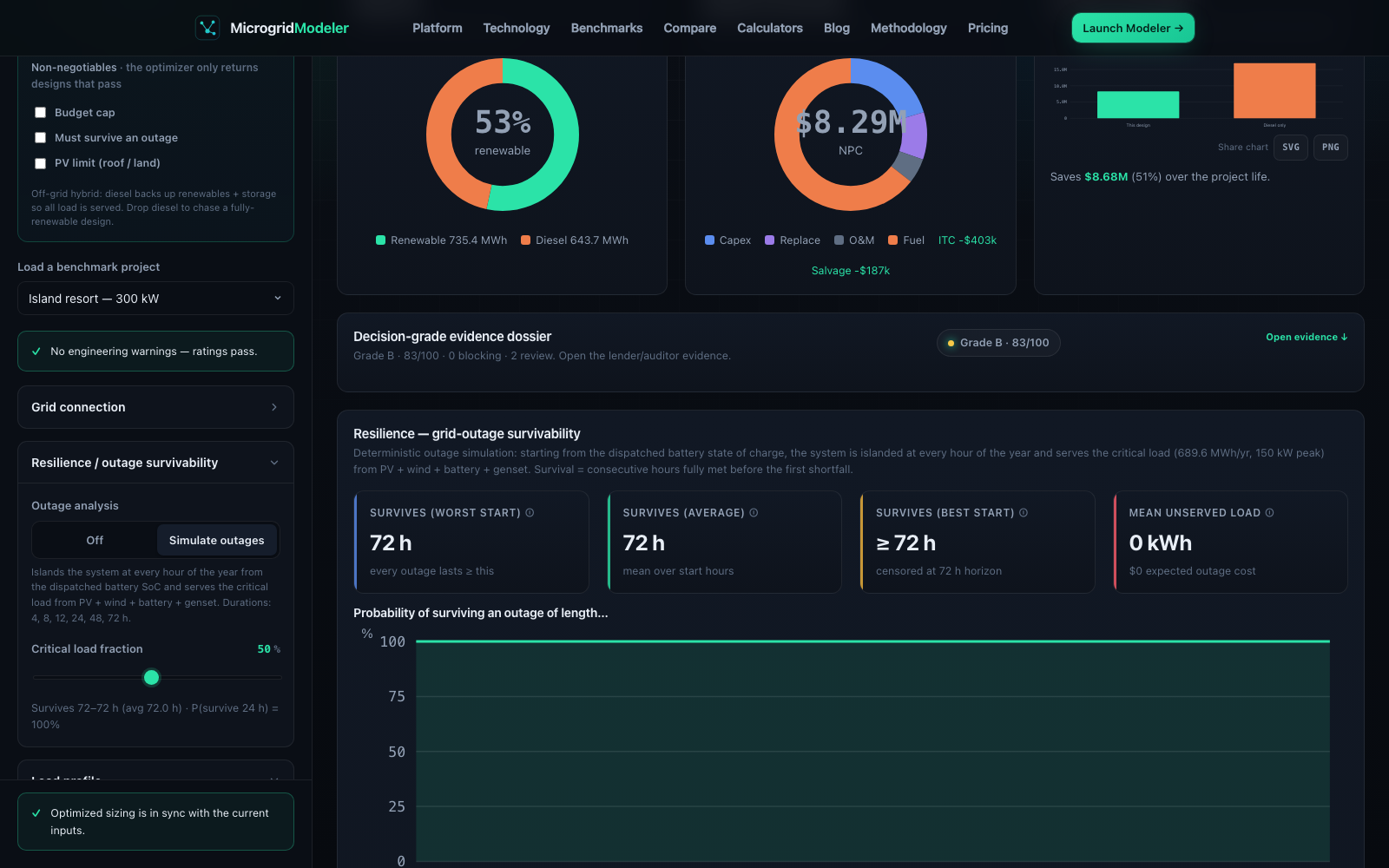Open the Benchmarks menu item

pos(607,28)
